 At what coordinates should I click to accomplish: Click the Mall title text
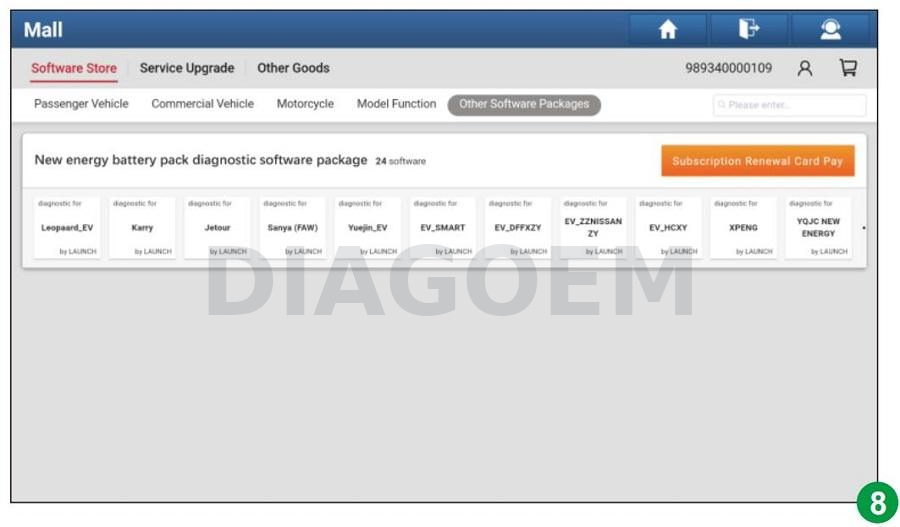43,30
